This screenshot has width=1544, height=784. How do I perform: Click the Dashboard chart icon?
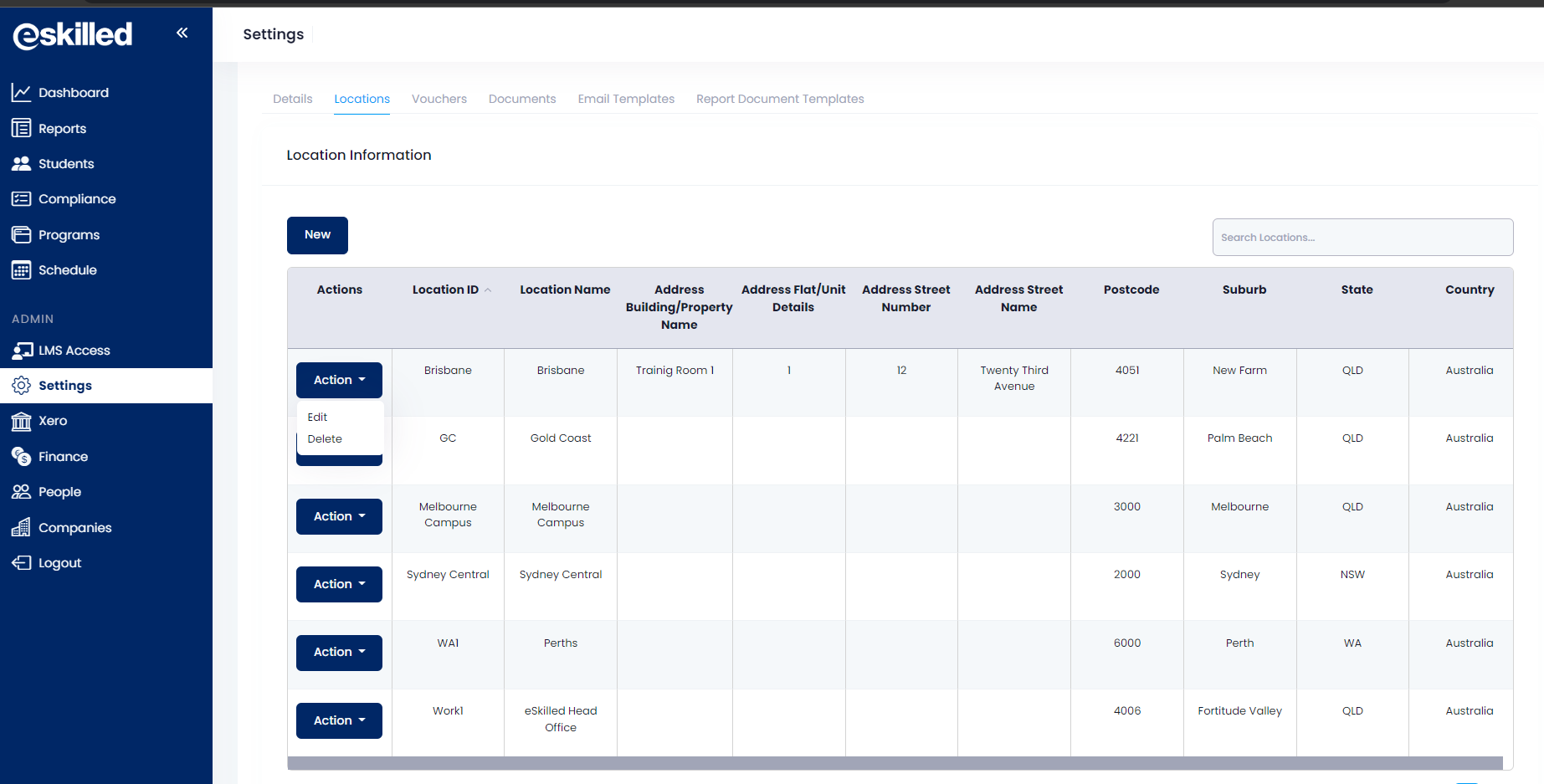[21, 92]
